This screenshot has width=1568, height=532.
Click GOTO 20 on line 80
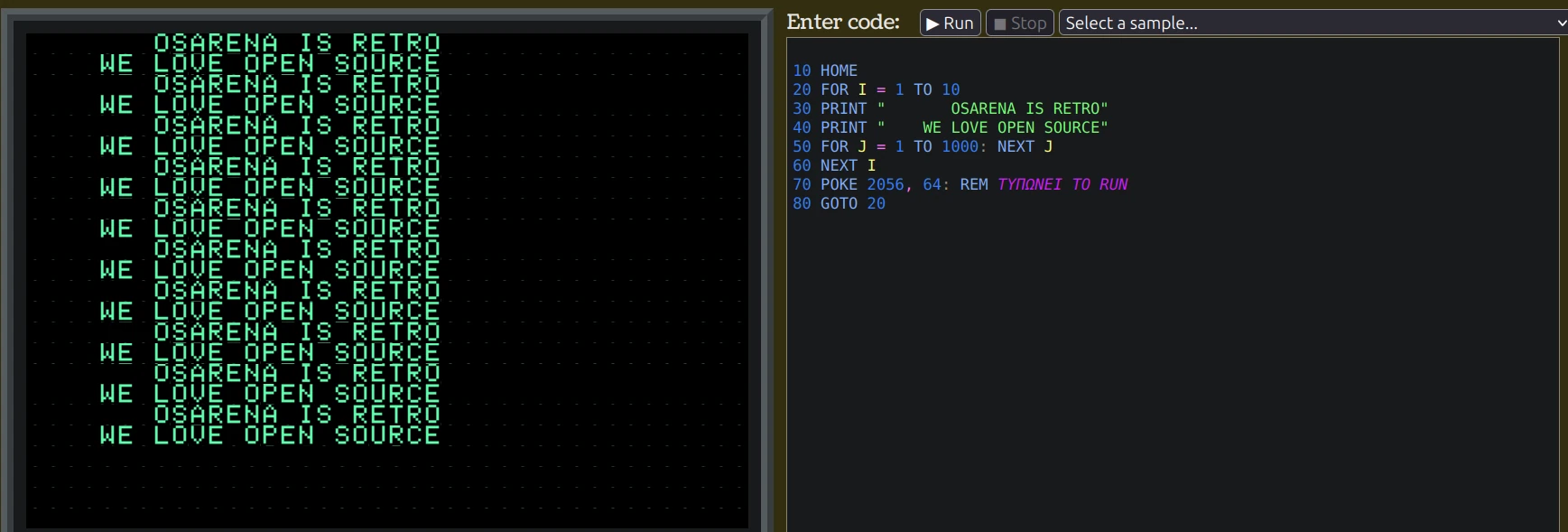click(852, 203)
